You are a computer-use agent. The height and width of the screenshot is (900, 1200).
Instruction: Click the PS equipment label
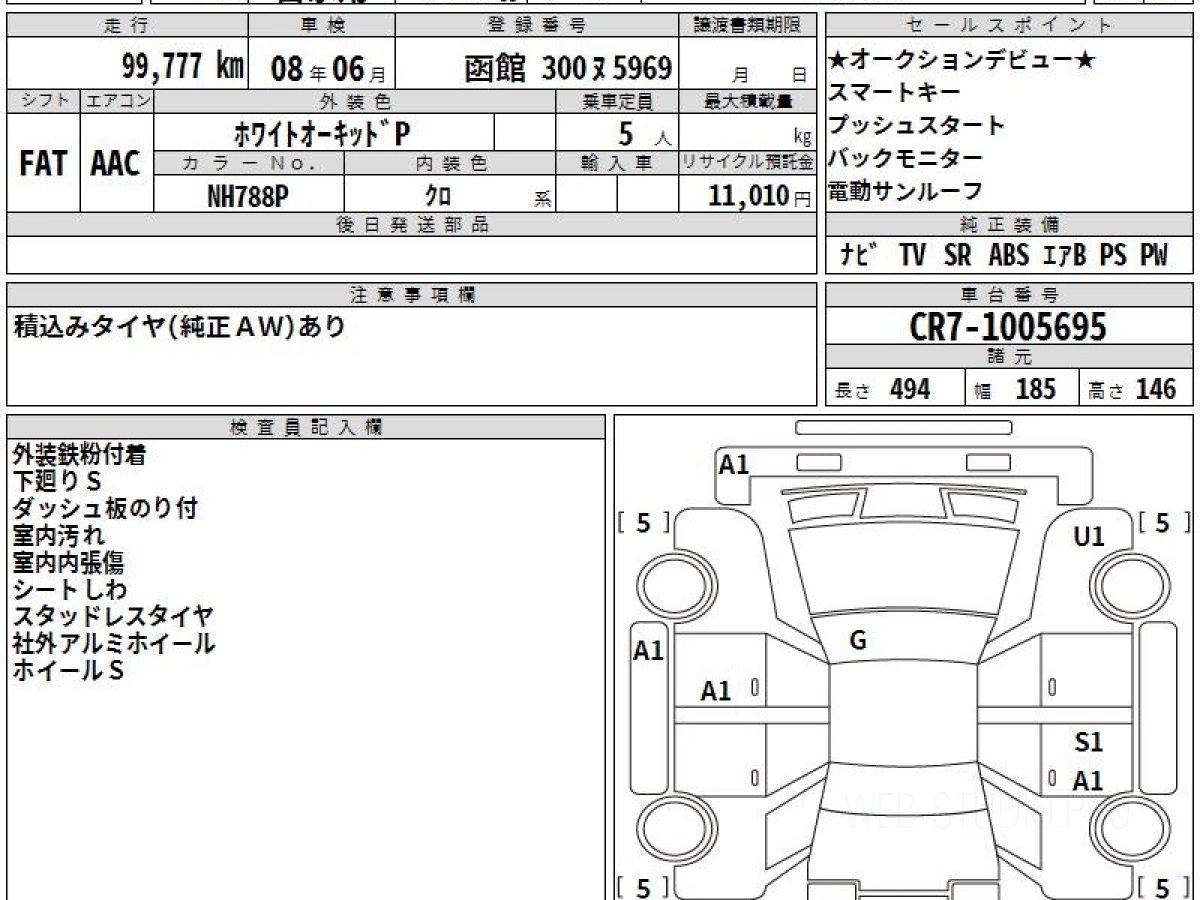[1113, 255]
